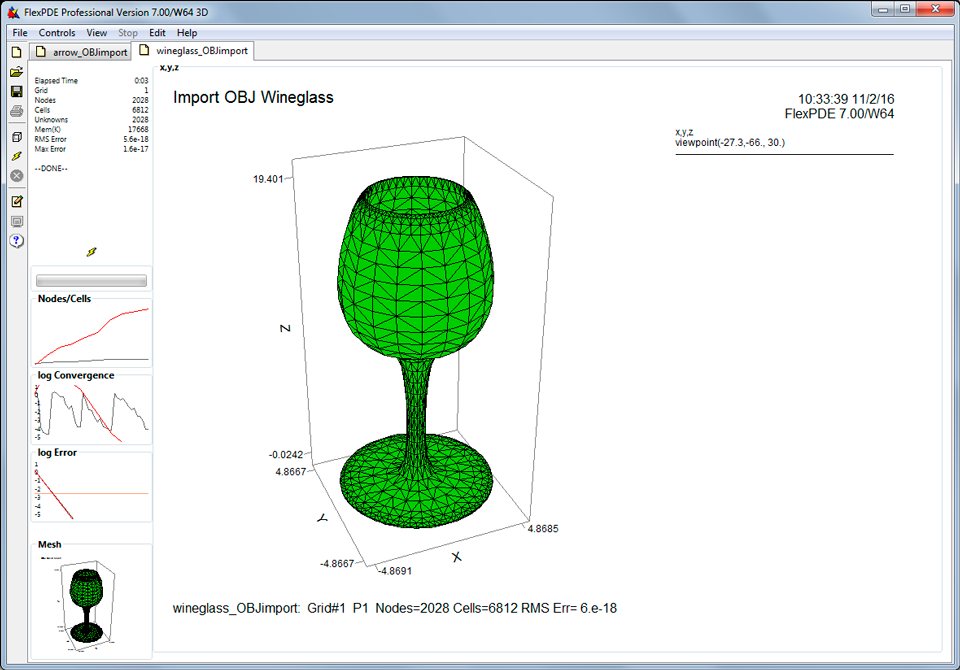Screen dimensions: 960x670
Task: Click the timestamp 10:33:39 11/2/16
Action: click(x=846, y=99)
